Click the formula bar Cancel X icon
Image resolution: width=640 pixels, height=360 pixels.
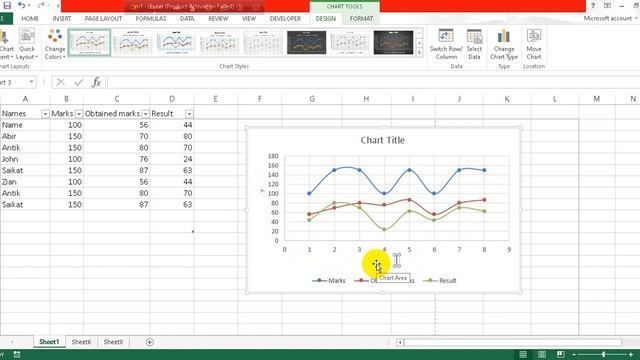60,82
